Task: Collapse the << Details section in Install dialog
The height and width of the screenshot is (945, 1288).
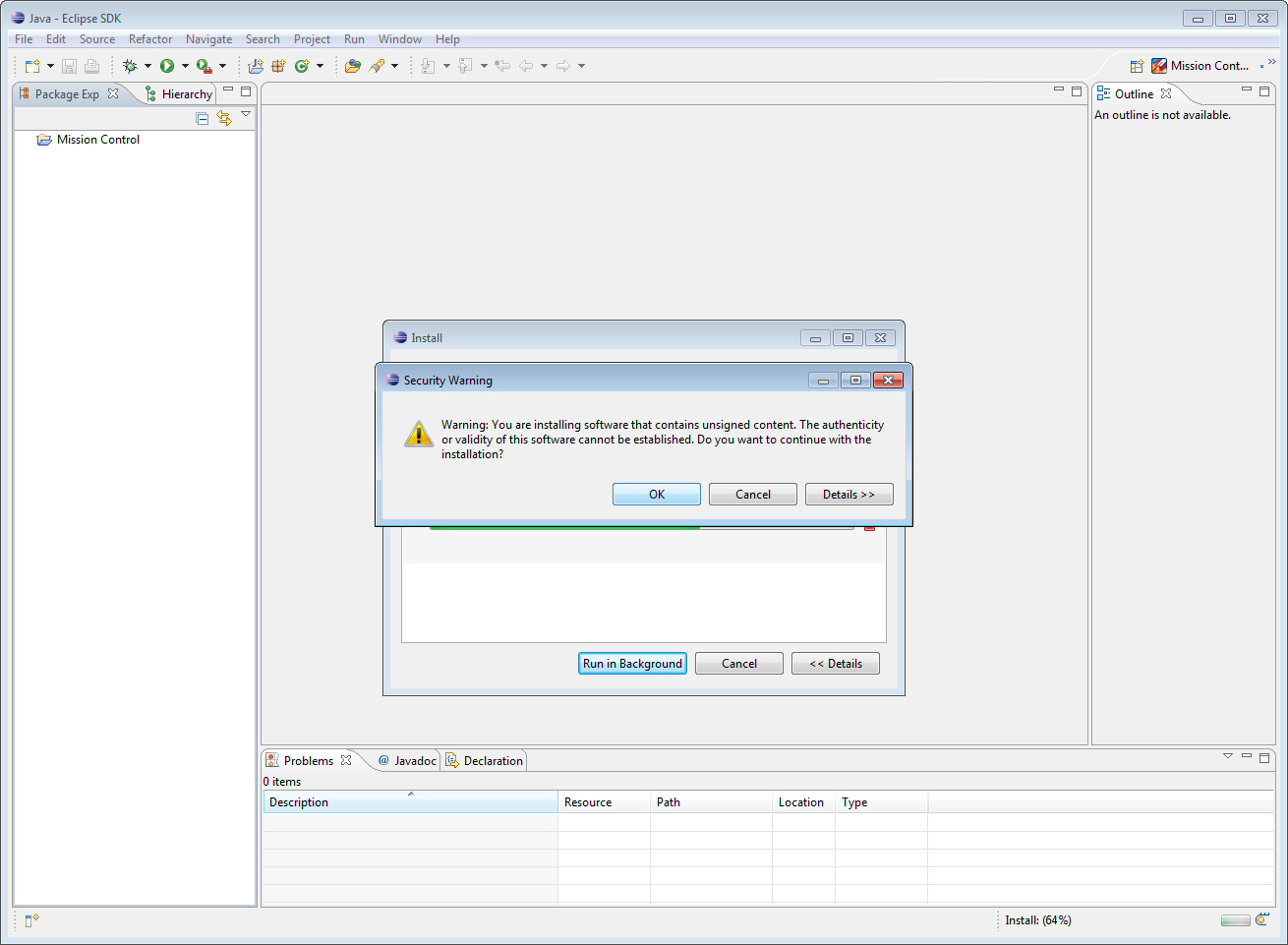Action: (x=835, y=664)
